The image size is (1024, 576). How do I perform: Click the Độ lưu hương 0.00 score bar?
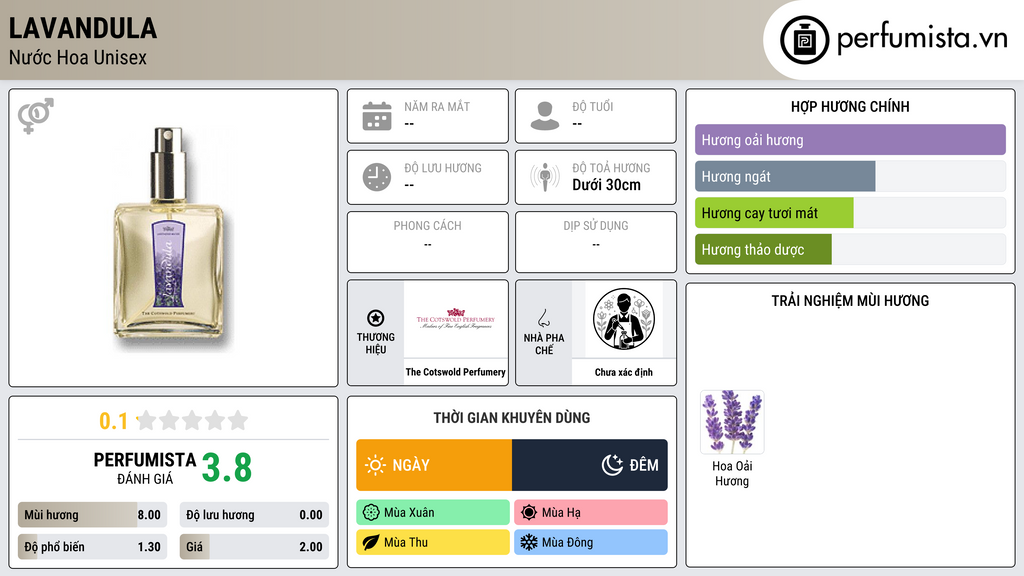pos(254,515)
